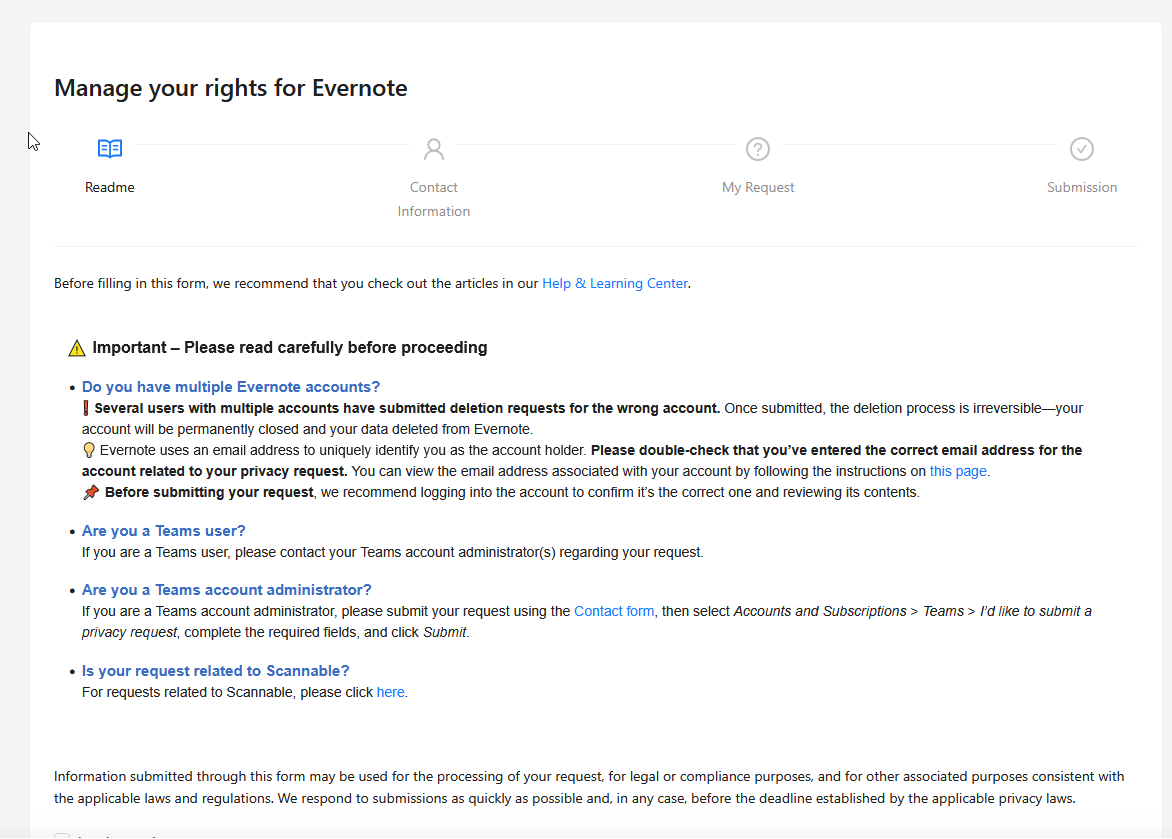Click 'Do you have multiple Evernote accounts?' heading
1172x839 pixels.
(231, 387)
